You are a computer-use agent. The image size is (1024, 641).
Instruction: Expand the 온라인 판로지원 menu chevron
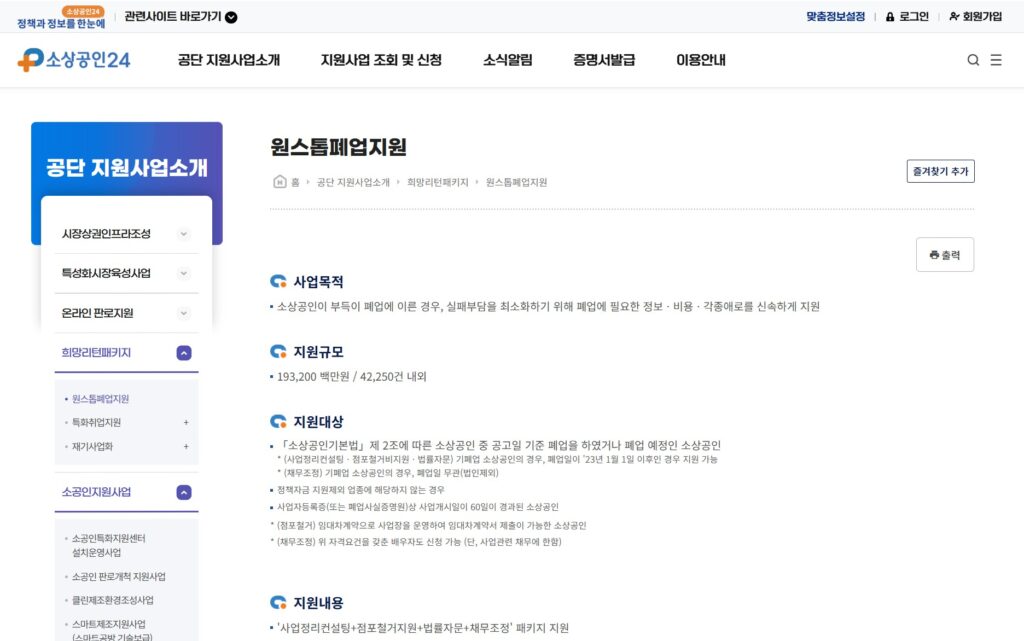coord(184,312)
